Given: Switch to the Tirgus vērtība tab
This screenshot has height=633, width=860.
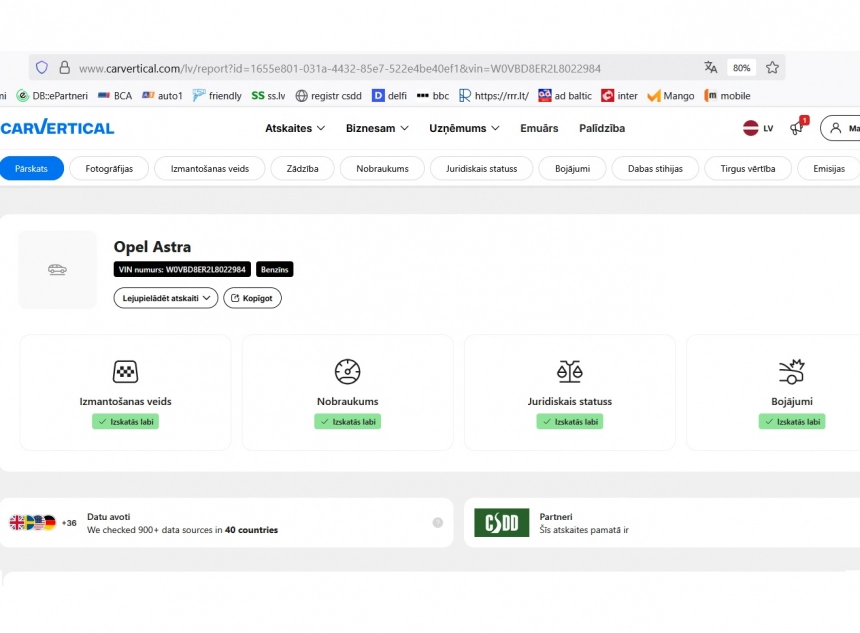Looking at the screenshot, I should (x=748, y=168).
